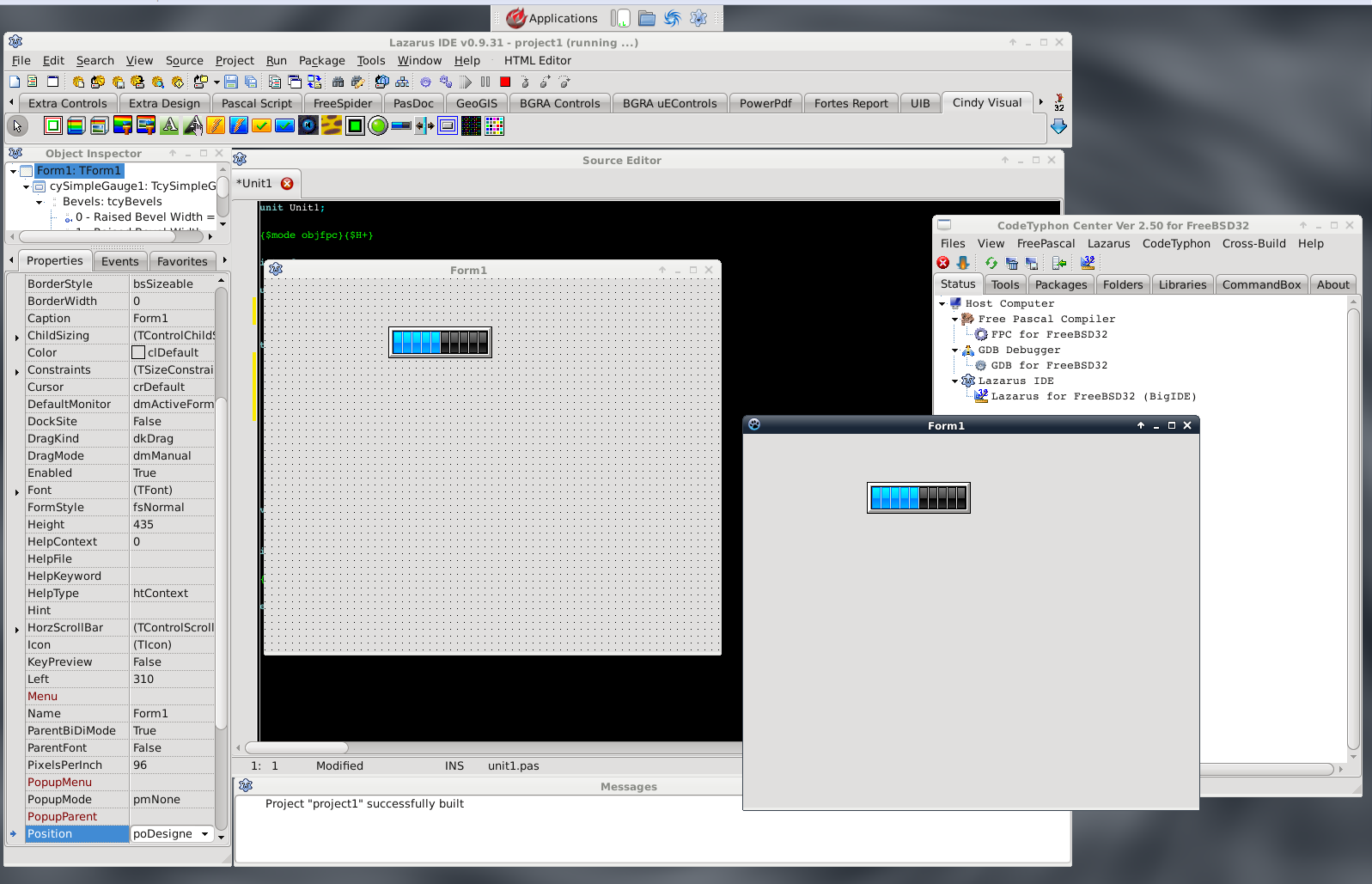Open the Cross-Build menu in CodeTyphon Center
This screenshot has height=884, width=1372.
click(x=1253, y=243)
